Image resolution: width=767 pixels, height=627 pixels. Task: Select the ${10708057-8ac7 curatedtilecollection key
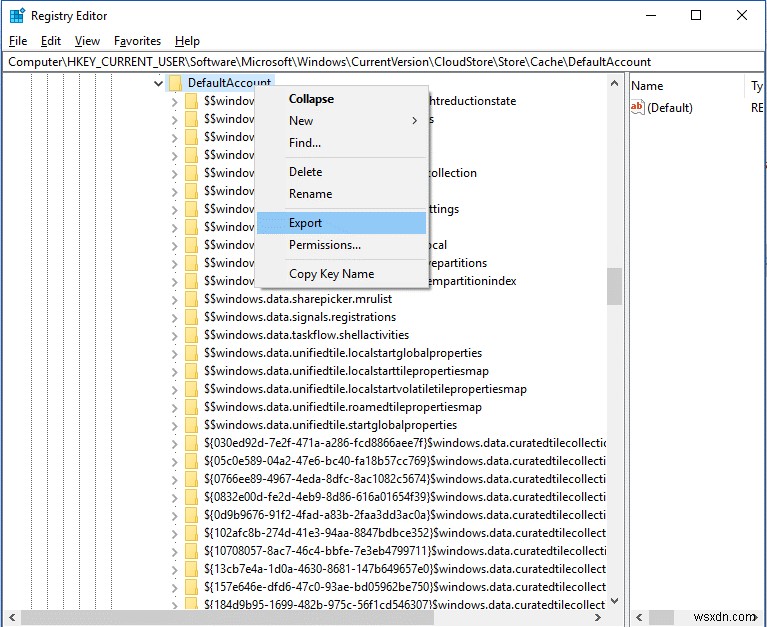tap(405, 551)
